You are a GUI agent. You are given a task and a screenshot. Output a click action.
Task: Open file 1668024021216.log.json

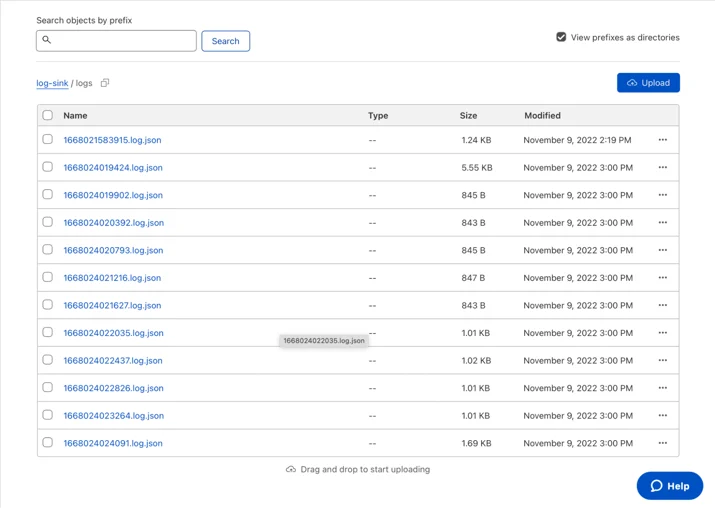(112, 278)
